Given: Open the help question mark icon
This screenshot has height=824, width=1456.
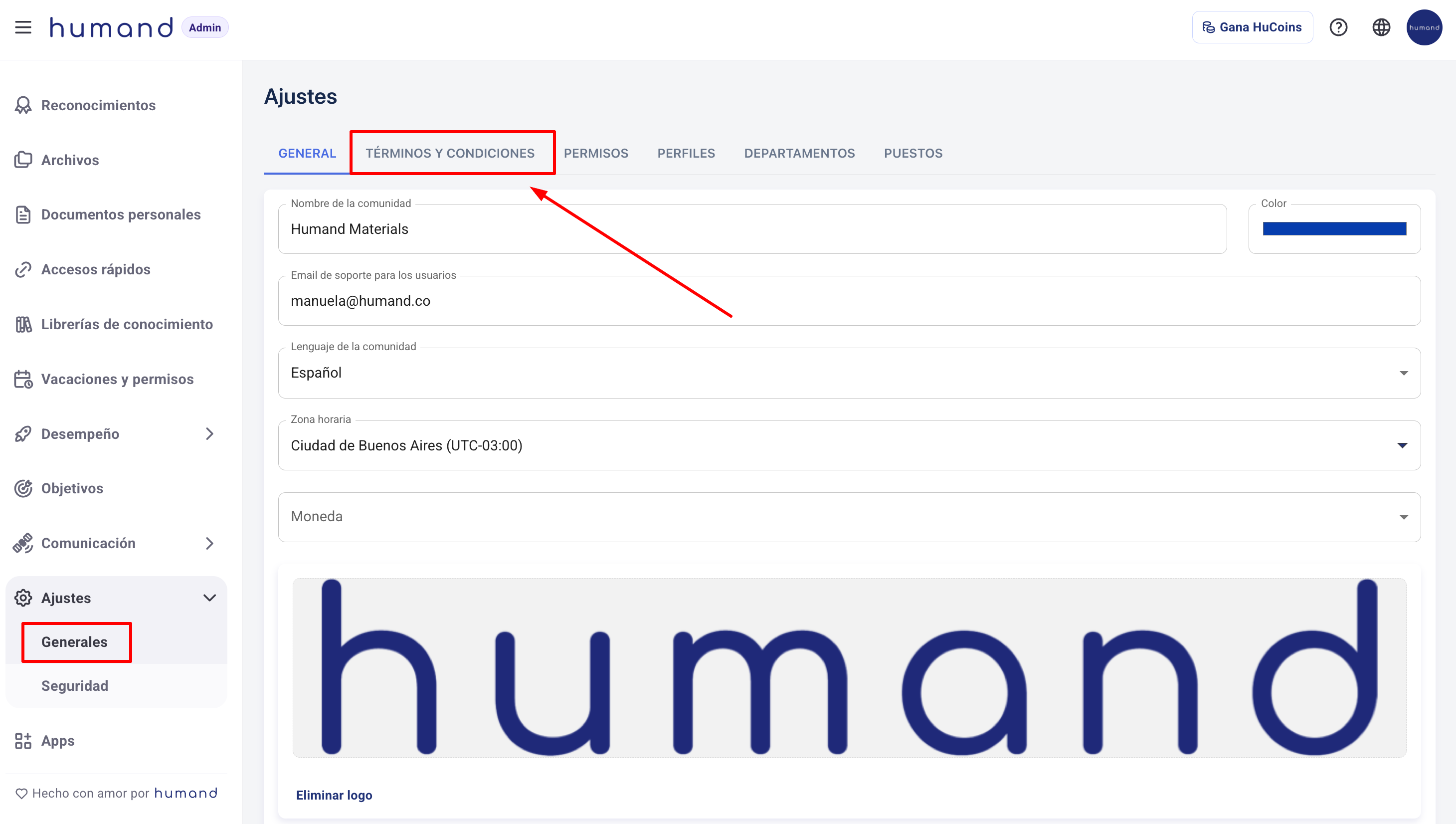Looking at the screenshot, I should pos(1338,27).
